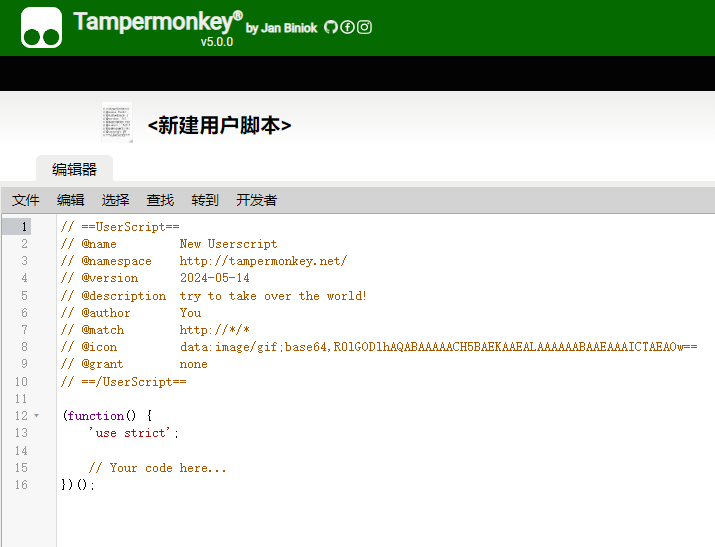Click the 'http://*/*' match value
The height and width of the screenshot is (547, 715).
click(214, 330)
